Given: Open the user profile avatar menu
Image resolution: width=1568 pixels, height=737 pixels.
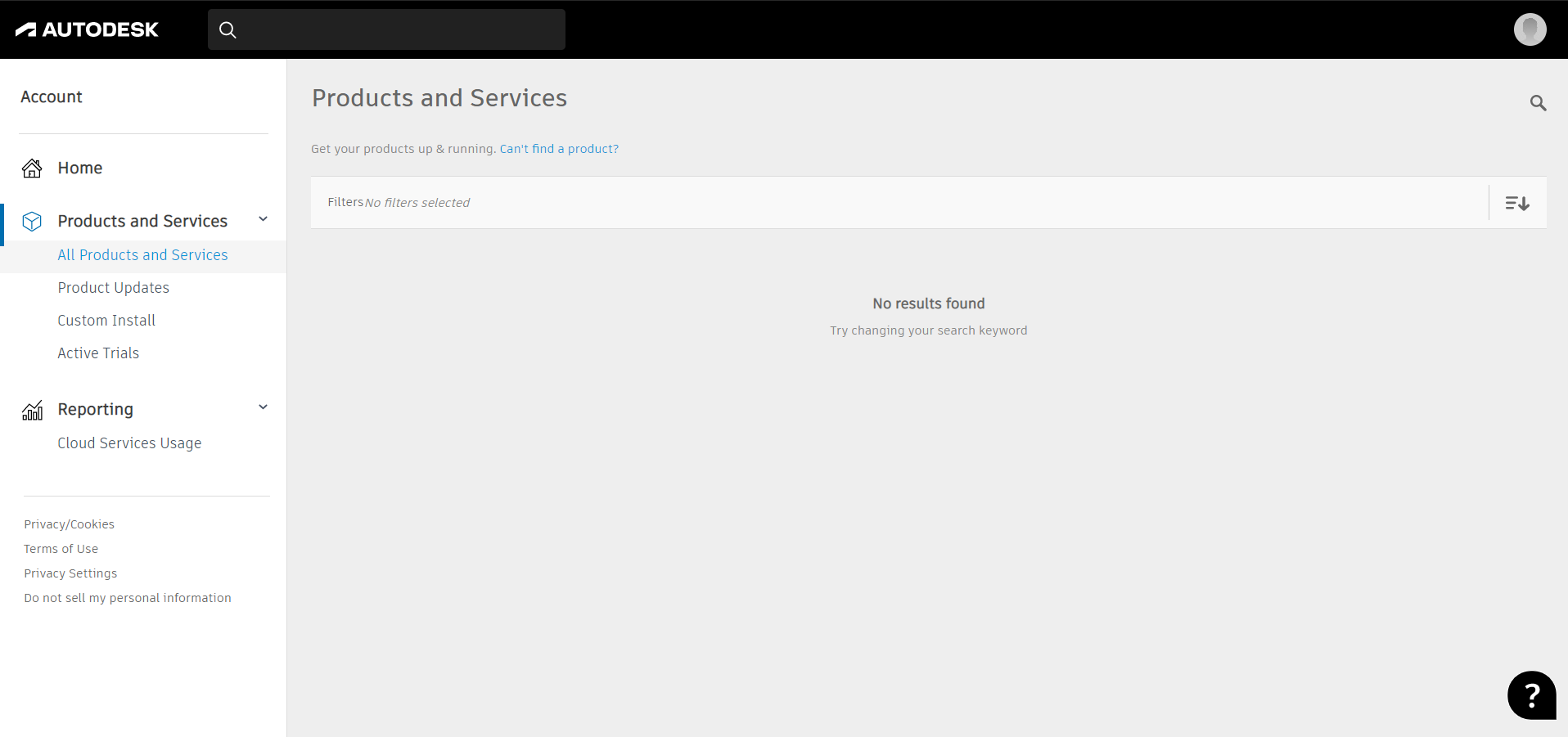Looking at the screenshot, I should click(1530, 29).
